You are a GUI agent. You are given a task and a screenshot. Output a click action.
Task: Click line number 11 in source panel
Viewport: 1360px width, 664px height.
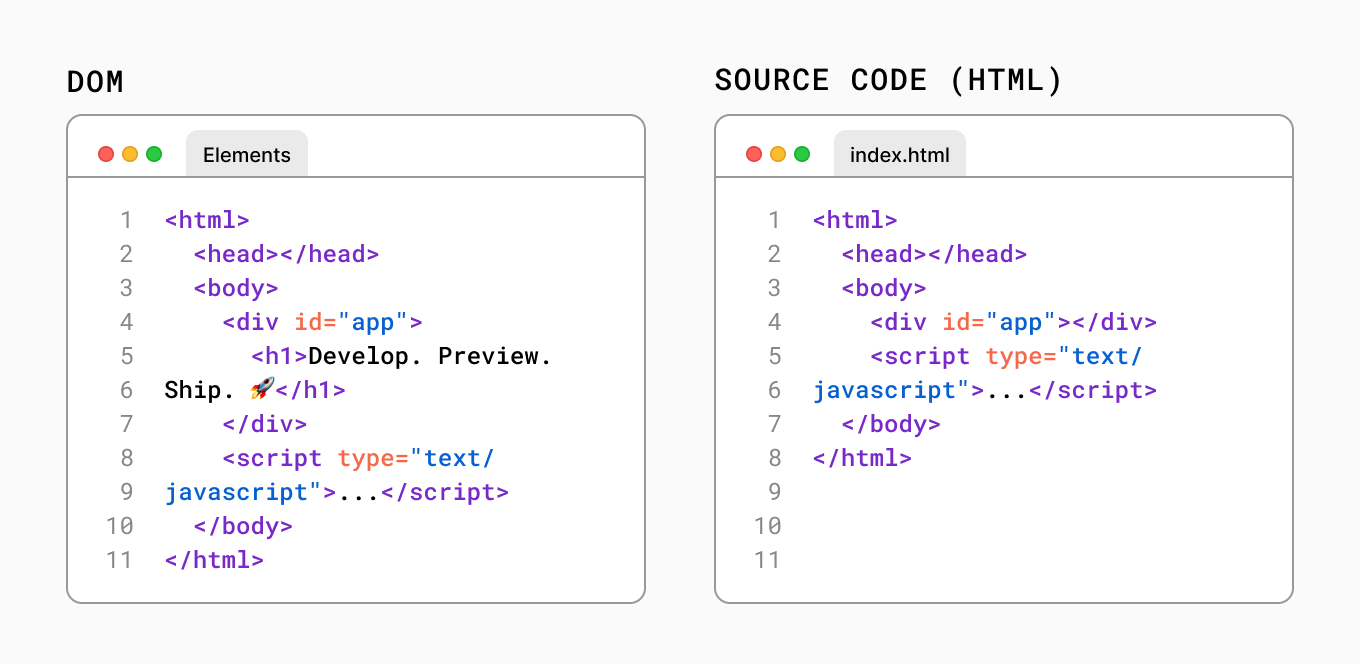coord(767,560)
